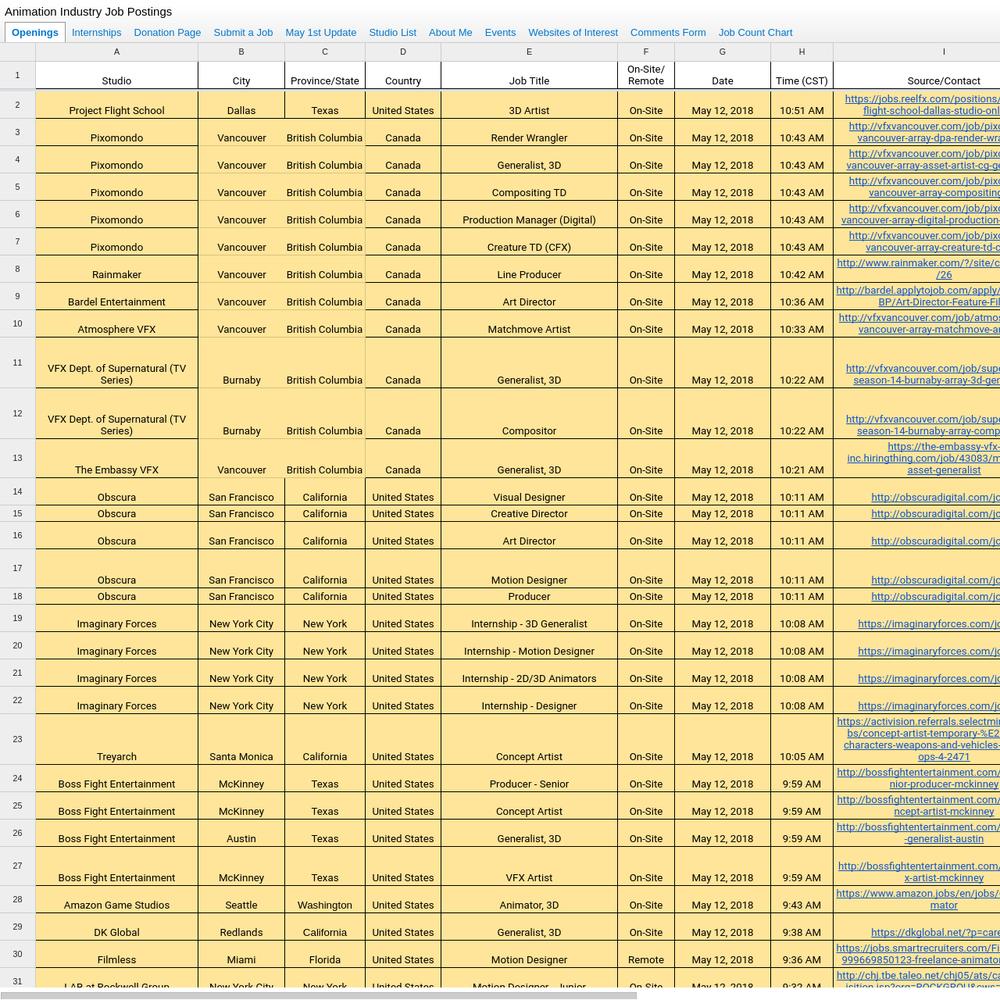Open the Donation Page tab
1000x1000 pixels.
167,33
